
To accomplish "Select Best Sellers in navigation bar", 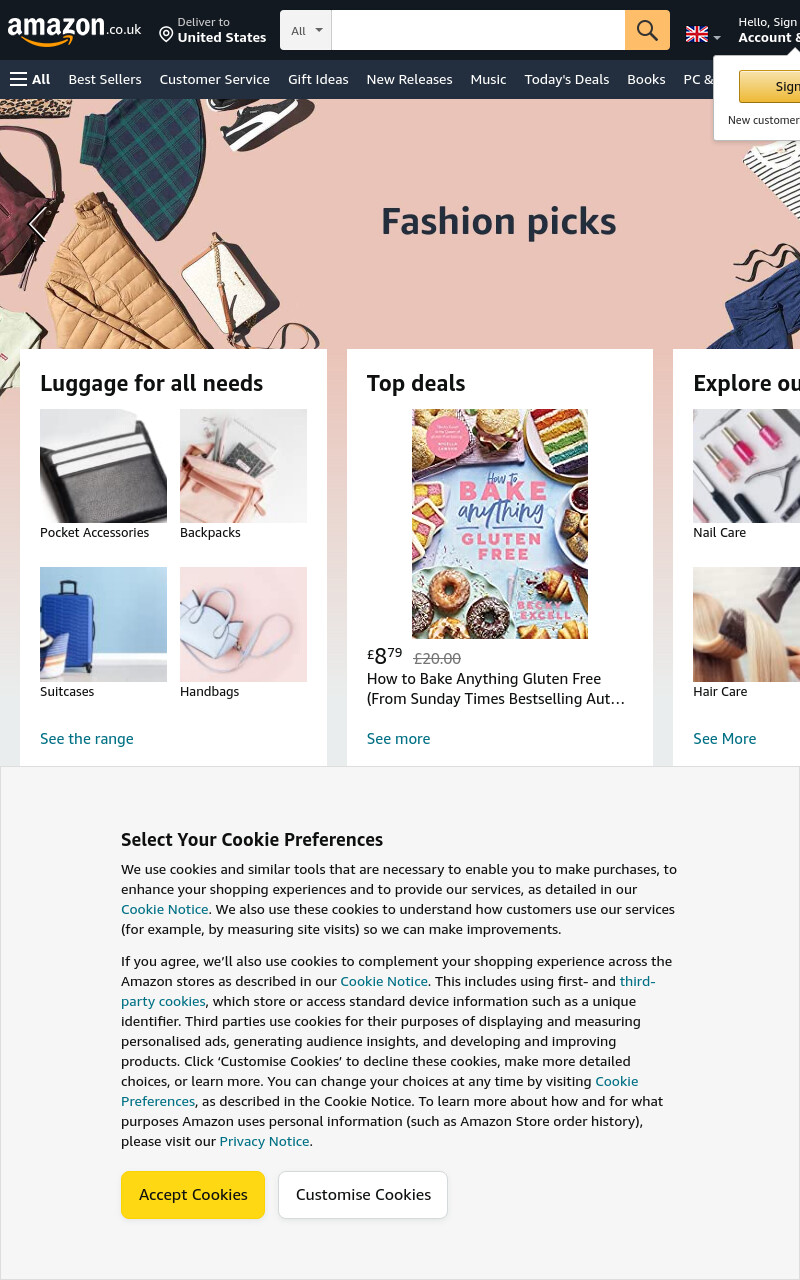I will tap(105, 79).
